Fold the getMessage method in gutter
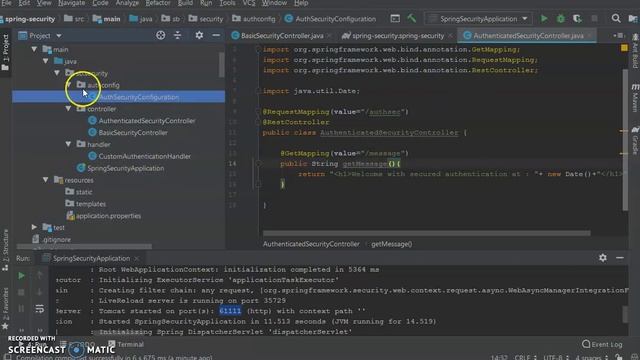The height and width of the screenshot is (360, 640). point(258,164)
